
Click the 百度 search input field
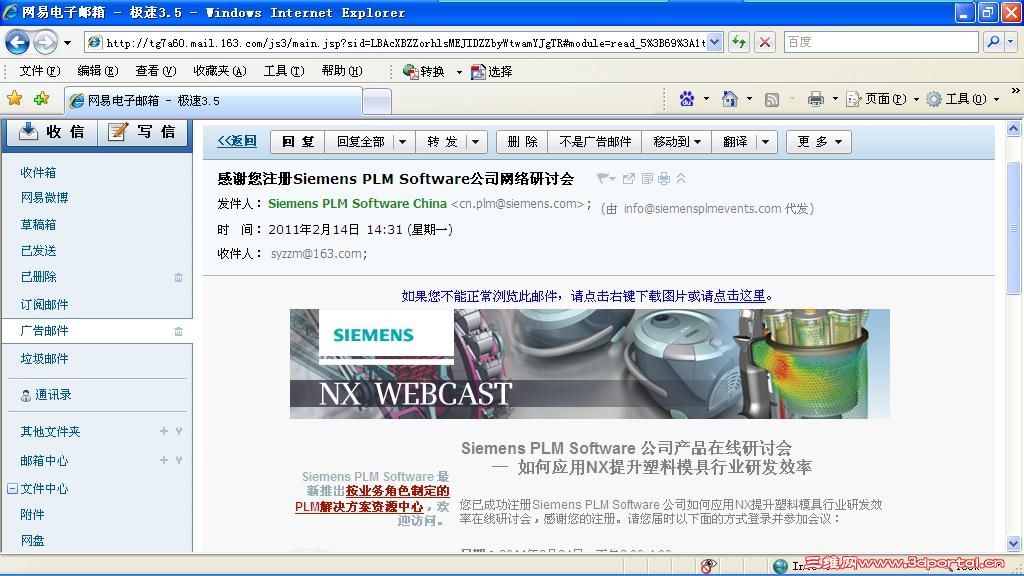(x=881, y=42)
